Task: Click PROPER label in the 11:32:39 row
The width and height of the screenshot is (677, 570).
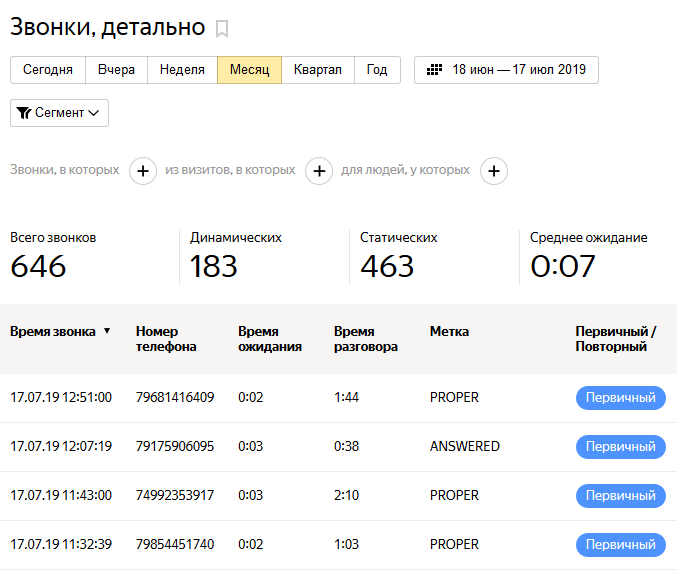Action: (454, 544)
